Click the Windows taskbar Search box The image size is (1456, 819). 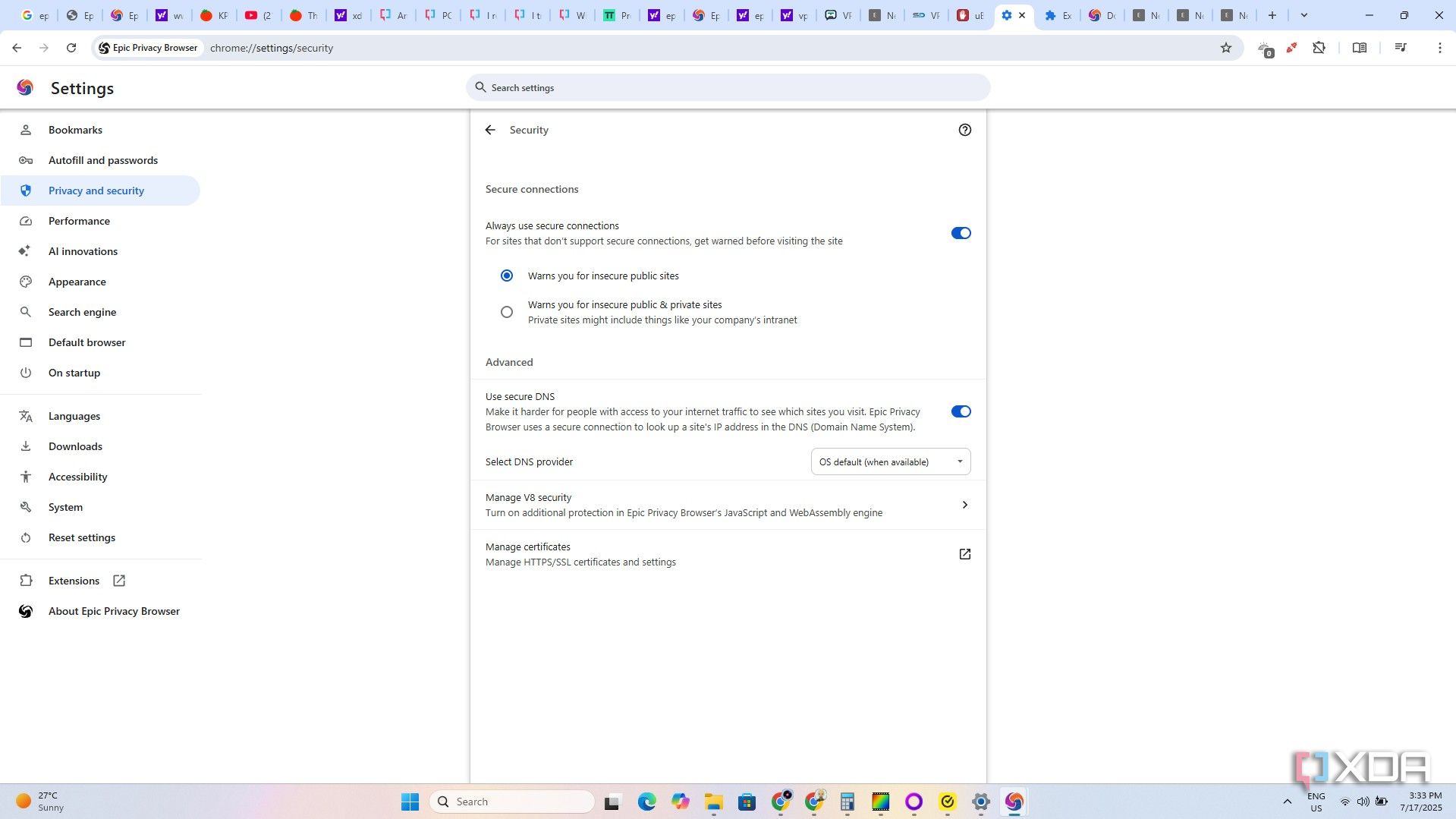(512, 802)
